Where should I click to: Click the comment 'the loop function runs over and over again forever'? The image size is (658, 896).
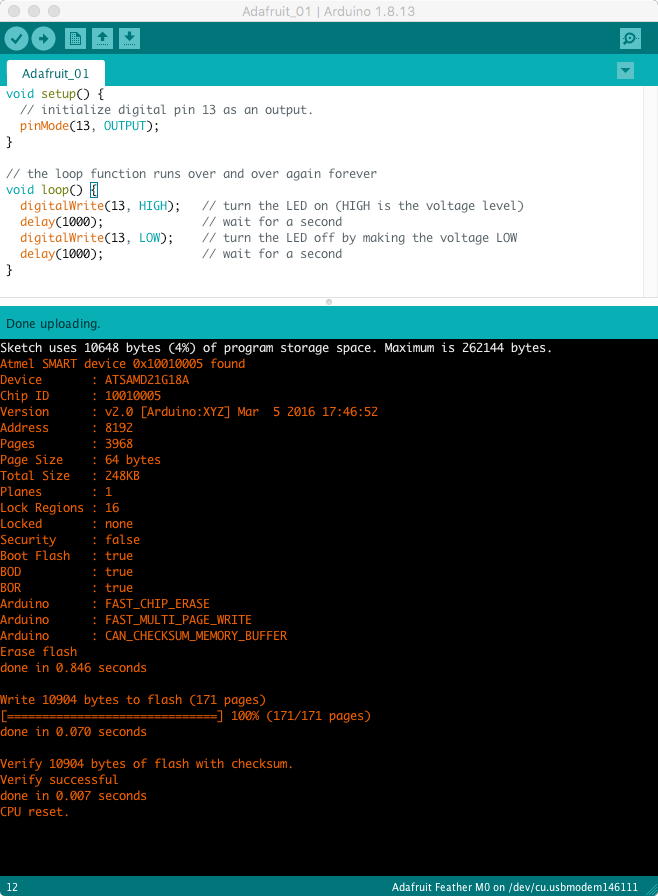(202, 174)
